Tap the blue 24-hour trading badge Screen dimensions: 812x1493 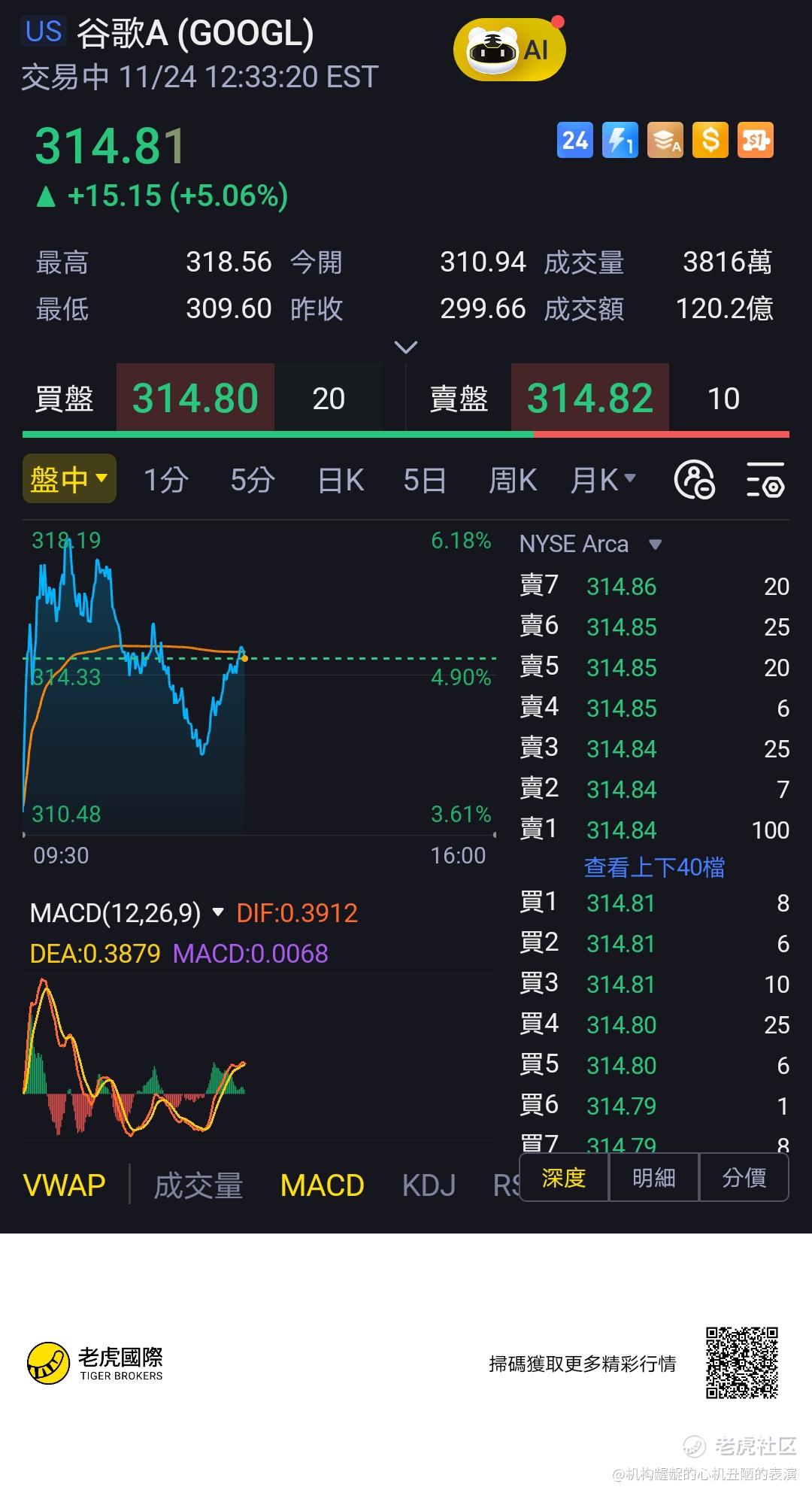point(575,140)
